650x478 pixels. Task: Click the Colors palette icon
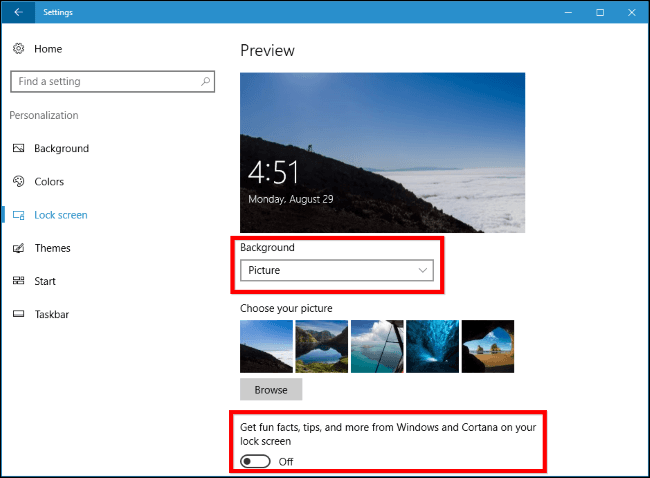pos(18,181)
